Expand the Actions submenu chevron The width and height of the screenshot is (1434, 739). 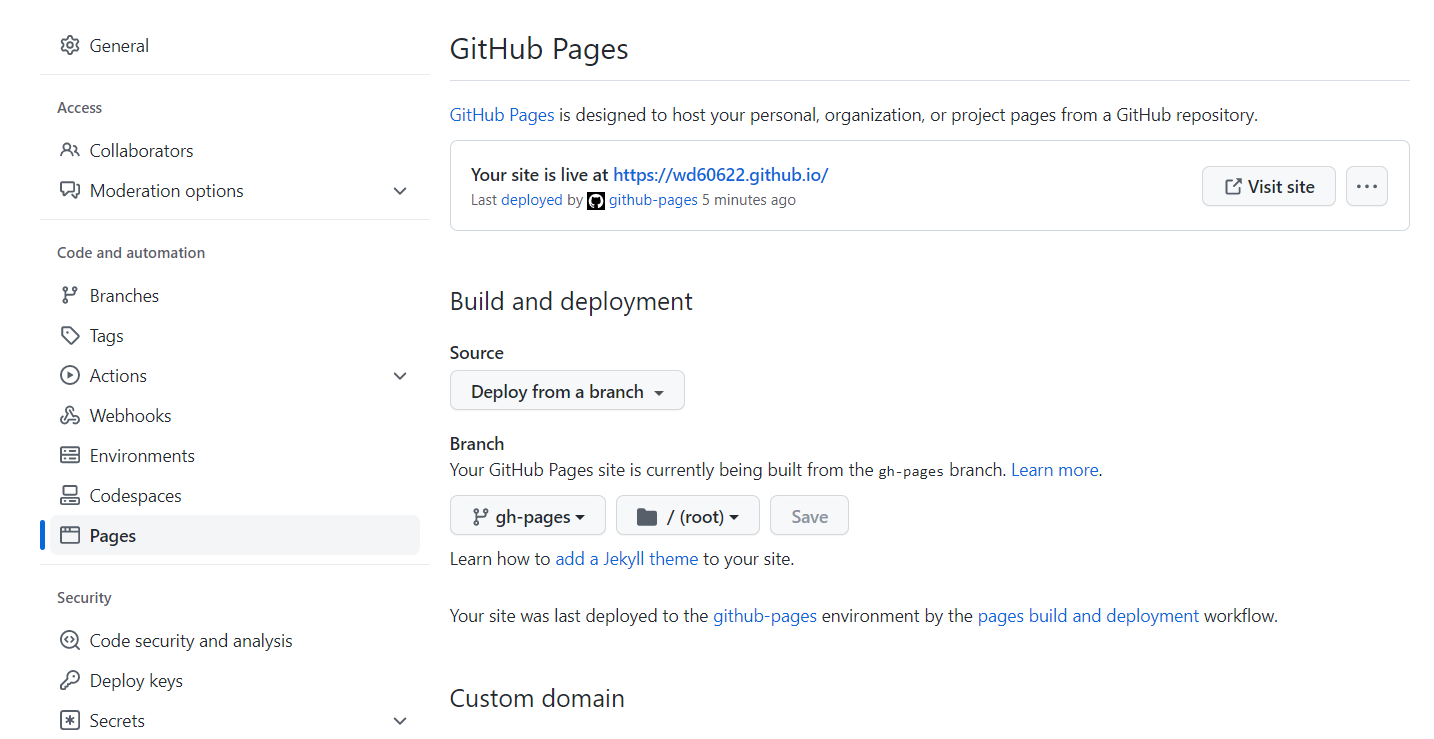400,376
